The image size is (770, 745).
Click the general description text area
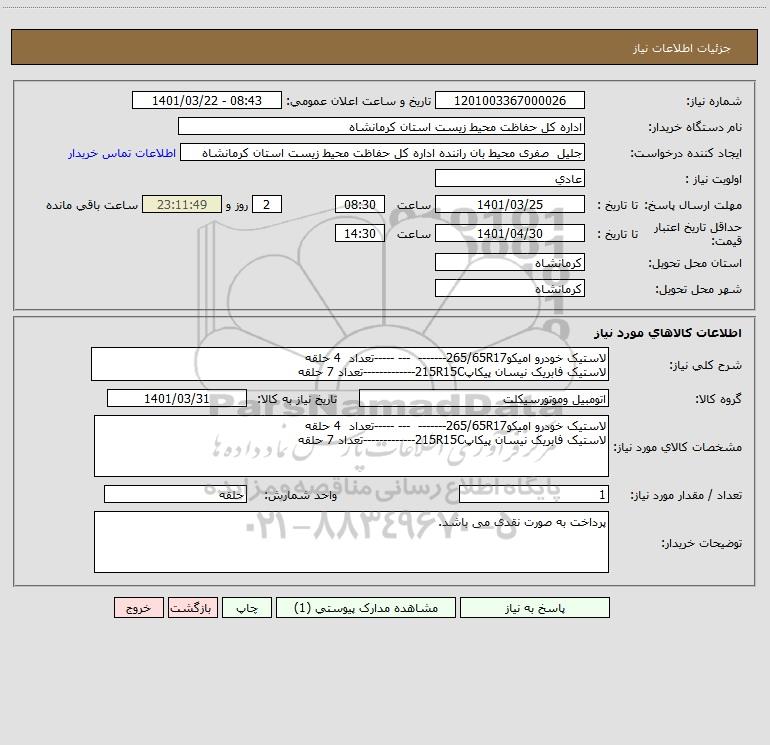(x=350, y=364)
